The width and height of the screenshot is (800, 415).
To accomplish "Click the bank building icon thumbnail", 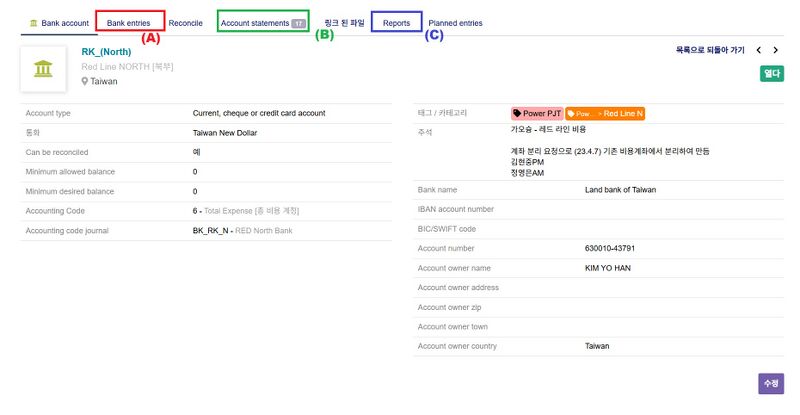I will coord(43,69).
